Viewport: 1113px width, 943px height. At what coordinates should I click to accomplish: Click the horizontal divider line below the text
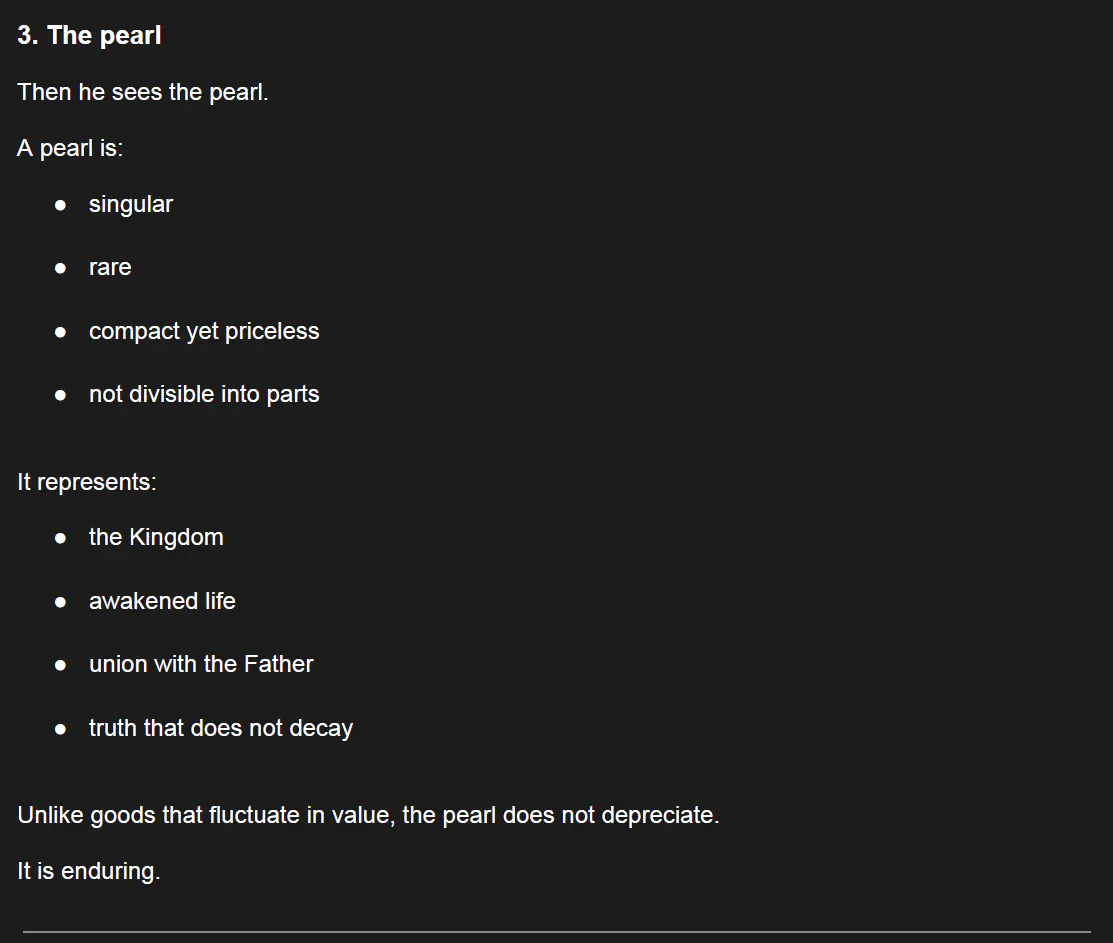556,932
